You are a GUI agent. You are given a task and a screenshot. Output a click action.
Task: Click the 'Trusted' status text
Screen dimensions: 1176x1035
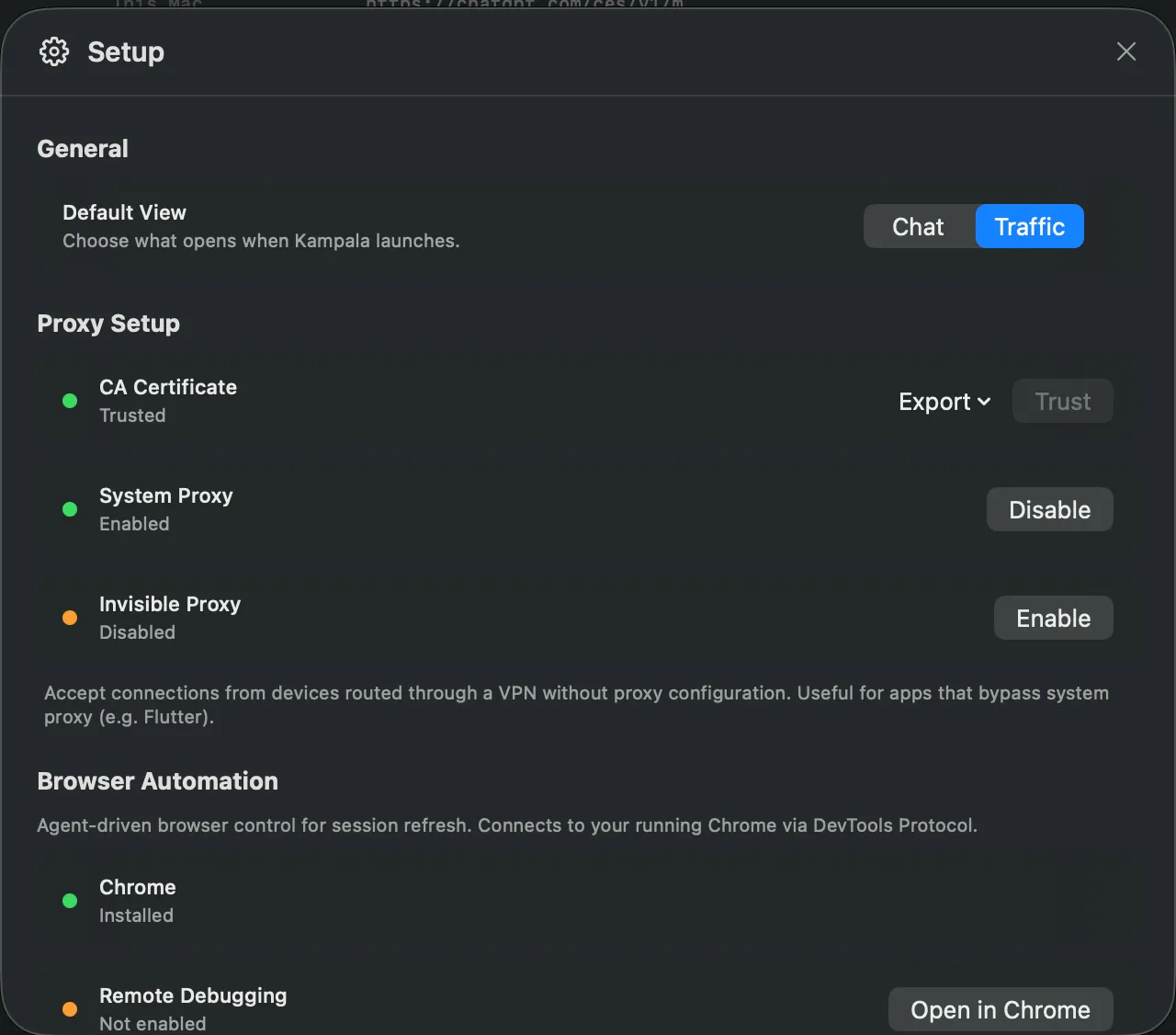(132, 415)
